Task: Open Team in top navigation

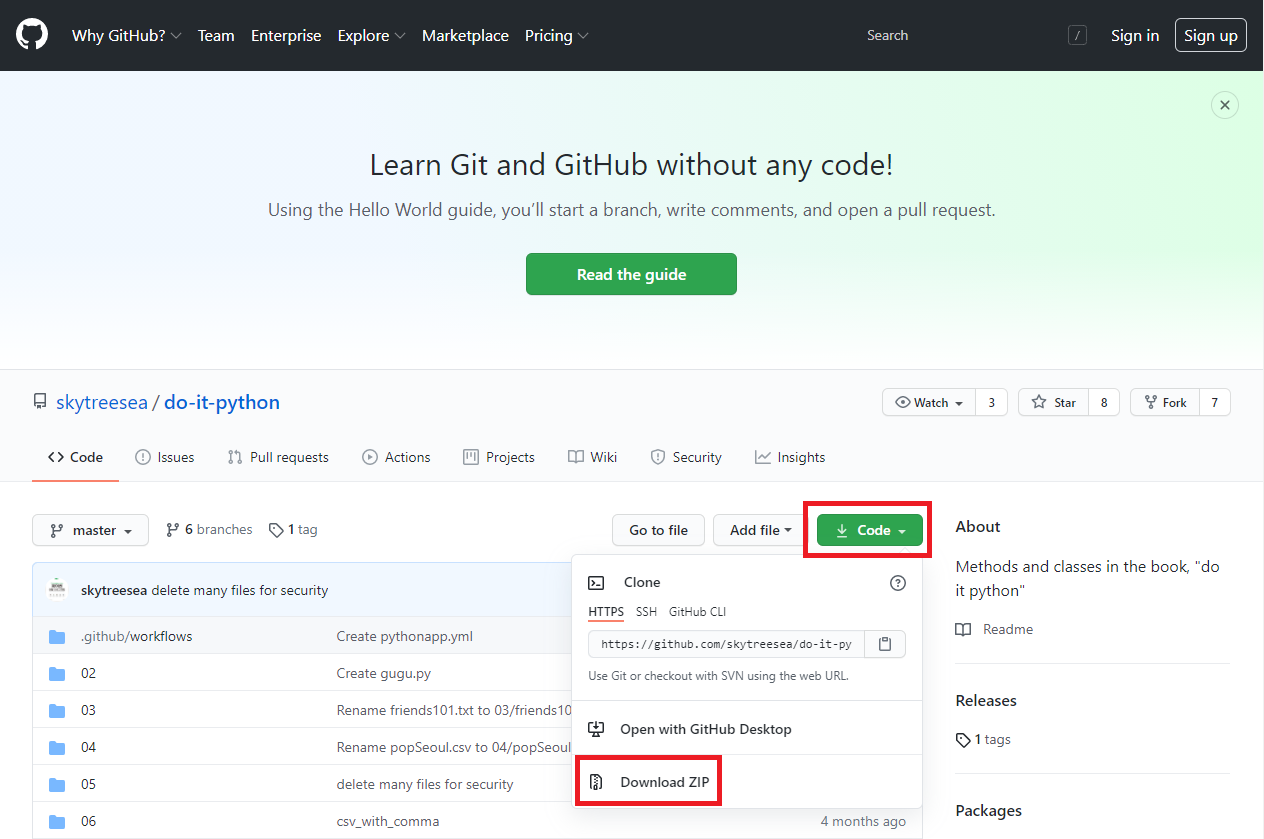Action: [216, 35]
